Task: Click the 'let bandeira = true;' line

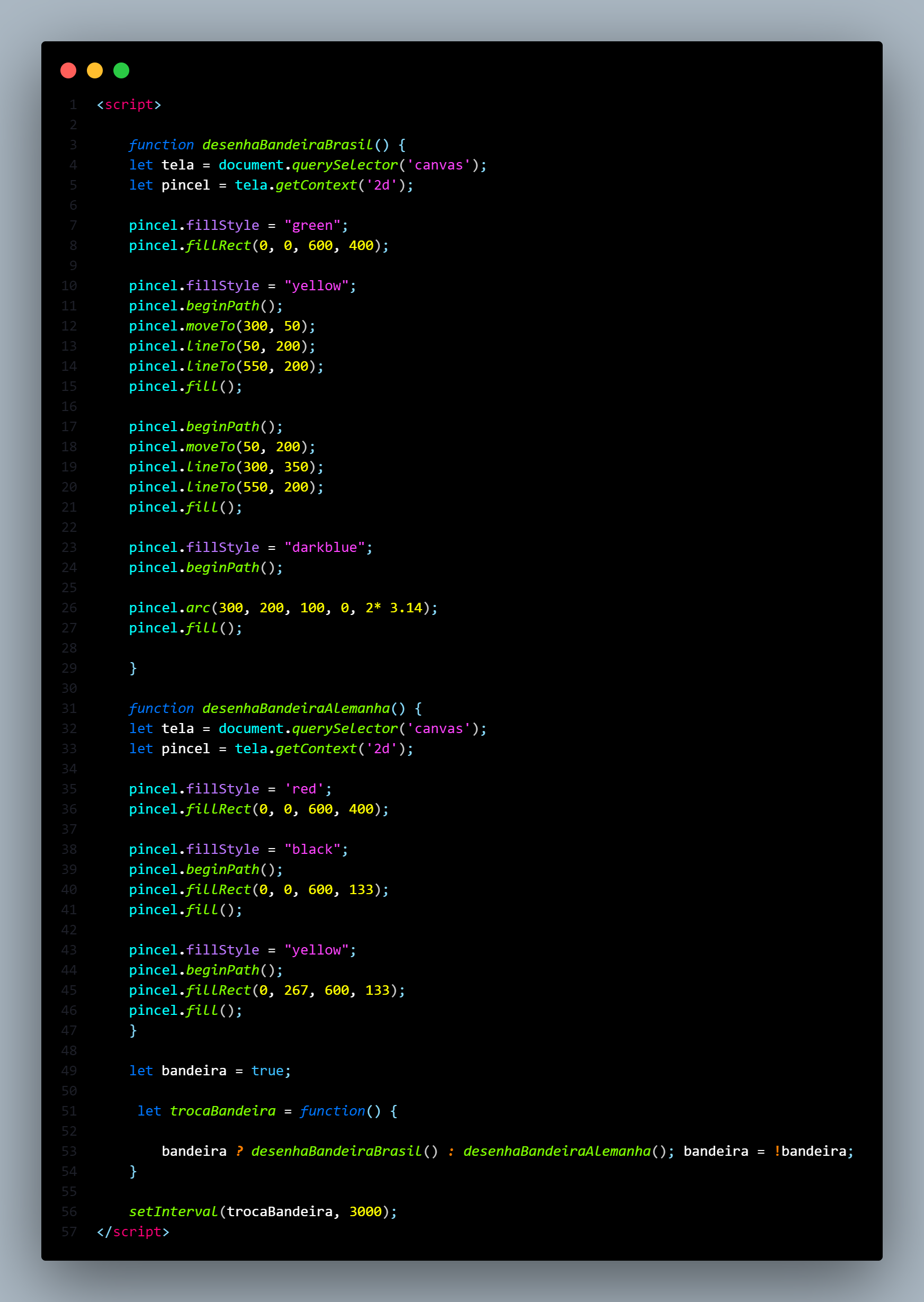Action: coord(210,1071)
